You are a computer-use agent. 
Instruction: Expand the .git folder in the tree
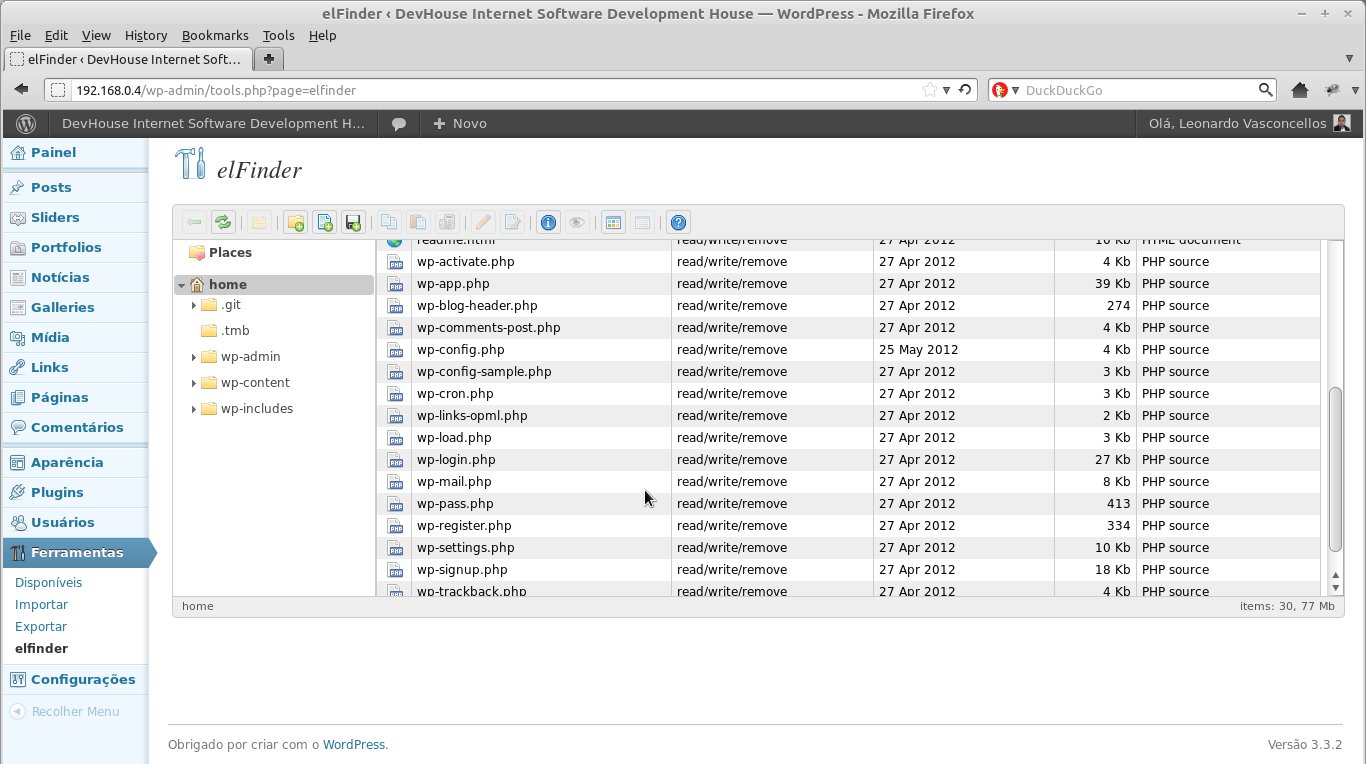(x=193, y=305)
